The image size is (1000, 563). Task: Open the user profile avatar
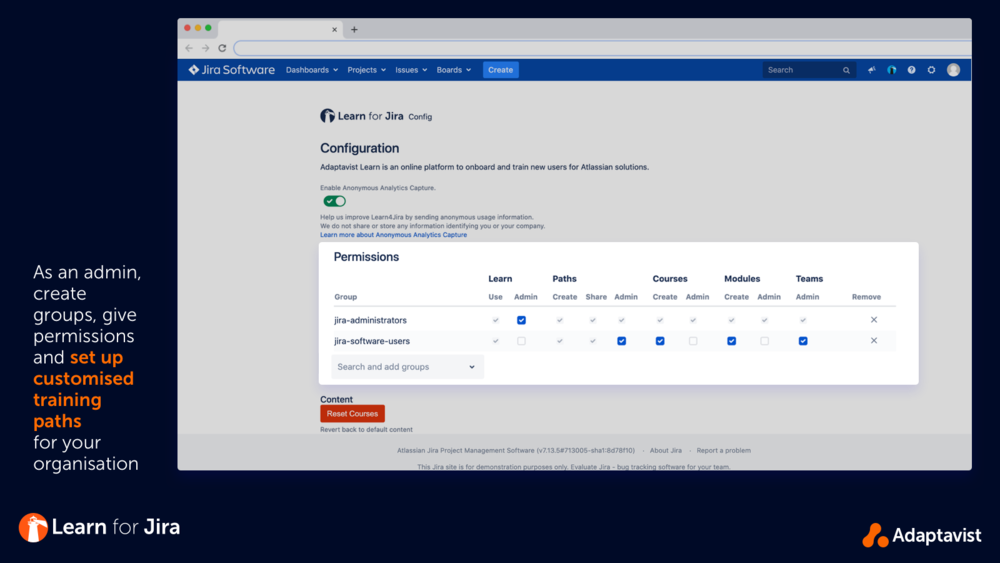pyautogui.click(x=953, y=70)
